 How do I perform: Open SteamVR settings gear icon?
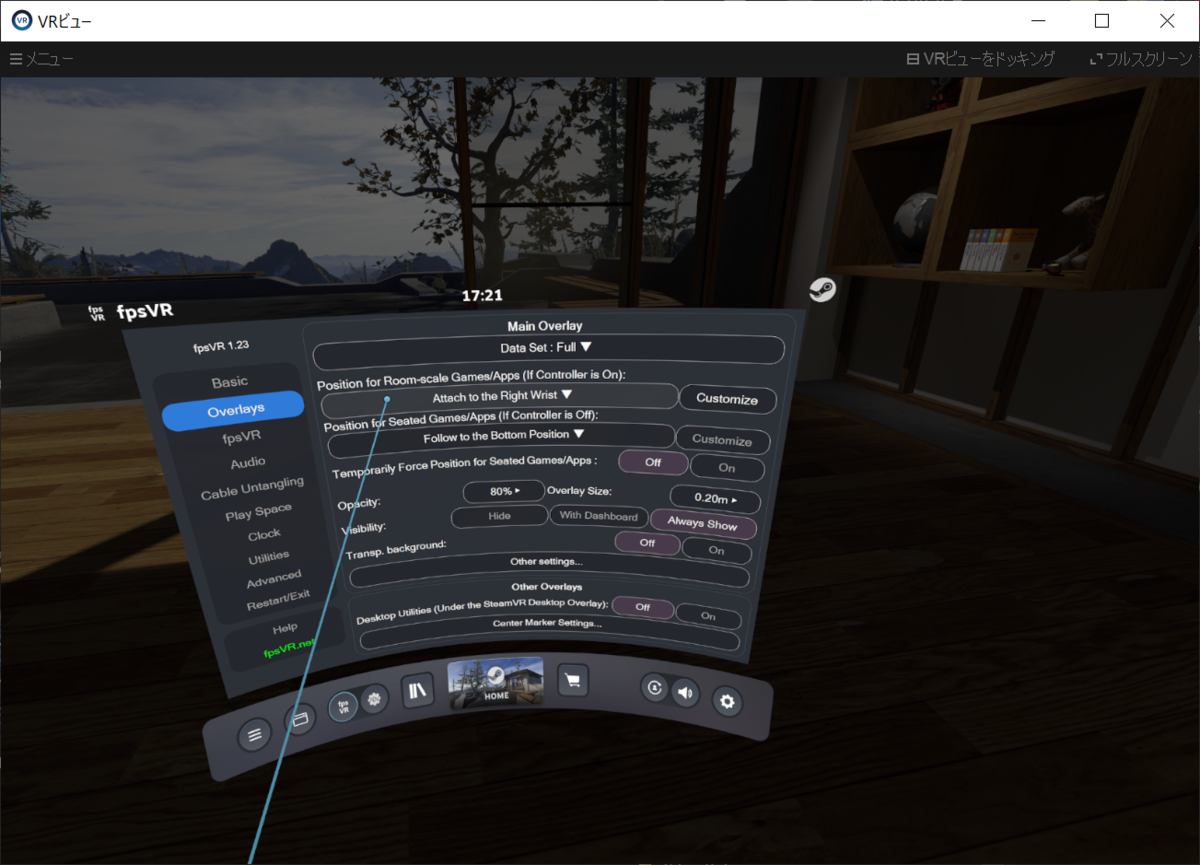(727, 702)
